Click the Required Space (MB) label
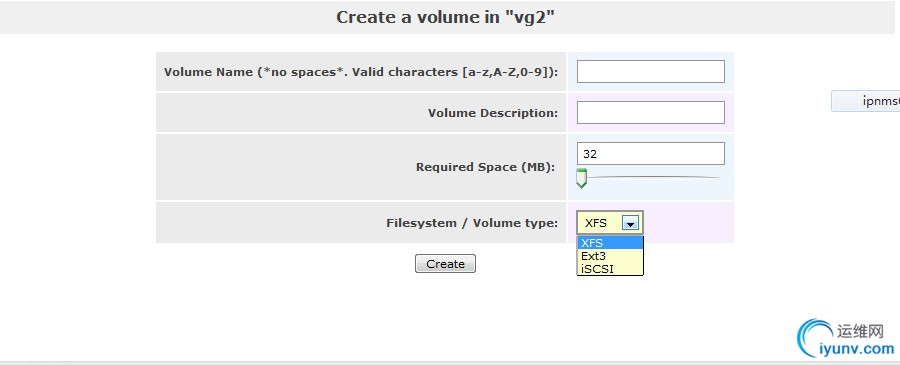 click(486, 167)
